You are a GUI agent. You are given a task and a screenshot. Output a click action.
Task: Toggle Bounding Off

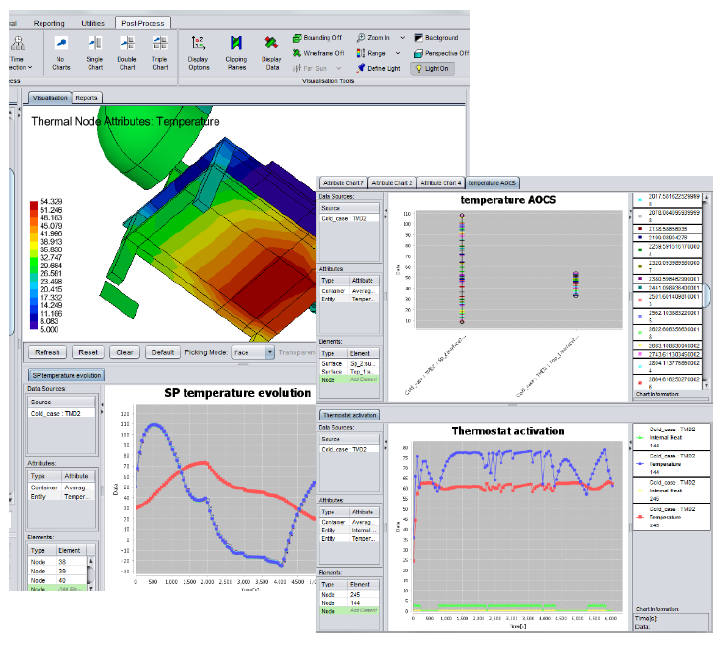click(318, 38)
